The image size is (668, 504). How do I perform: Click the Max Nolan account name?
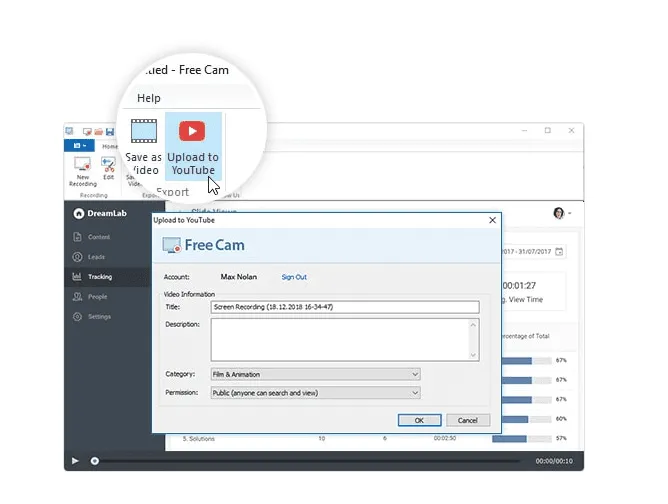[239, 277]
